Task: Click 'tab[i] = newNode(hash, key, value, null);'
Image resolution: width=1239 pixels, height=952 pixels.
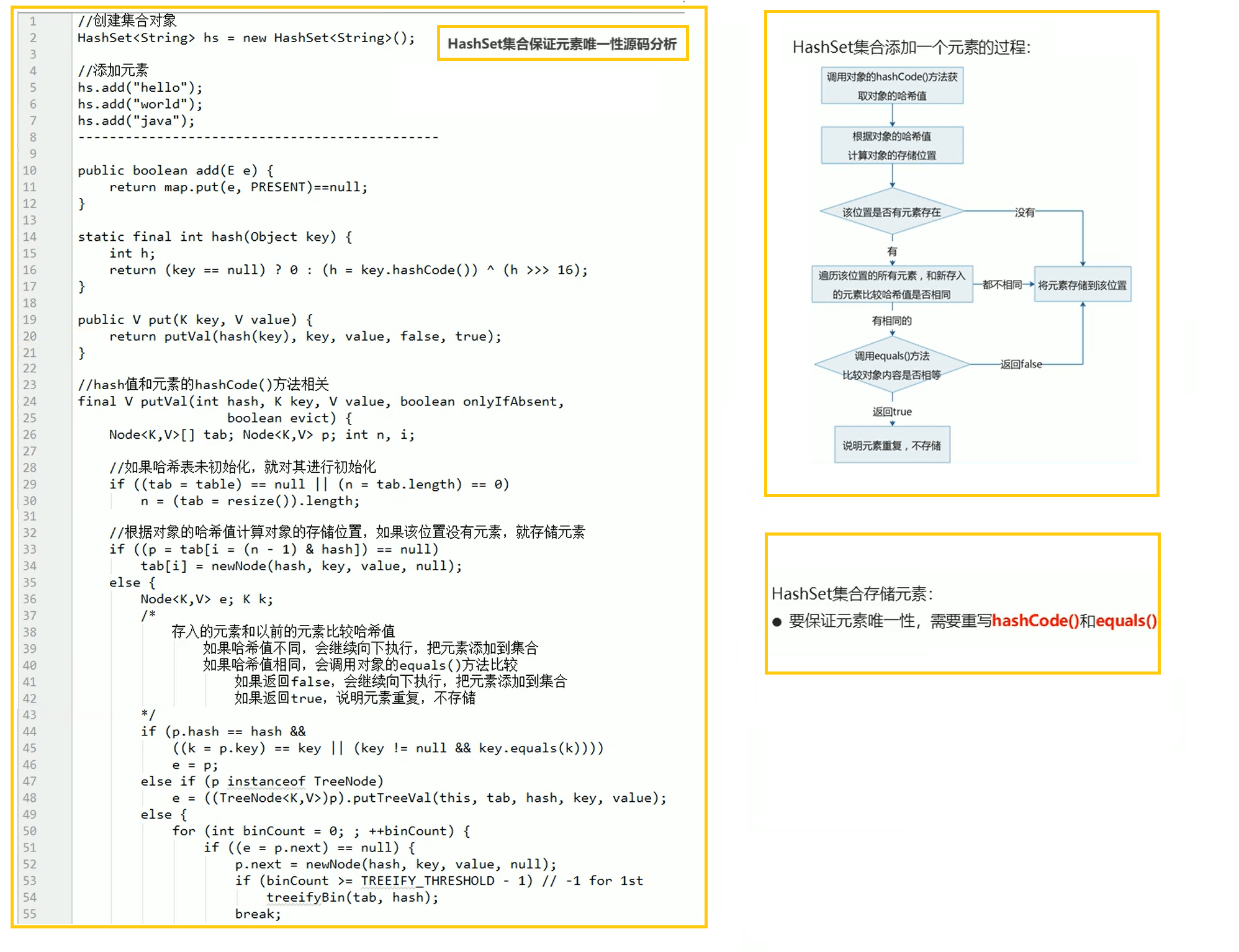Action: [x=301, y=567]
